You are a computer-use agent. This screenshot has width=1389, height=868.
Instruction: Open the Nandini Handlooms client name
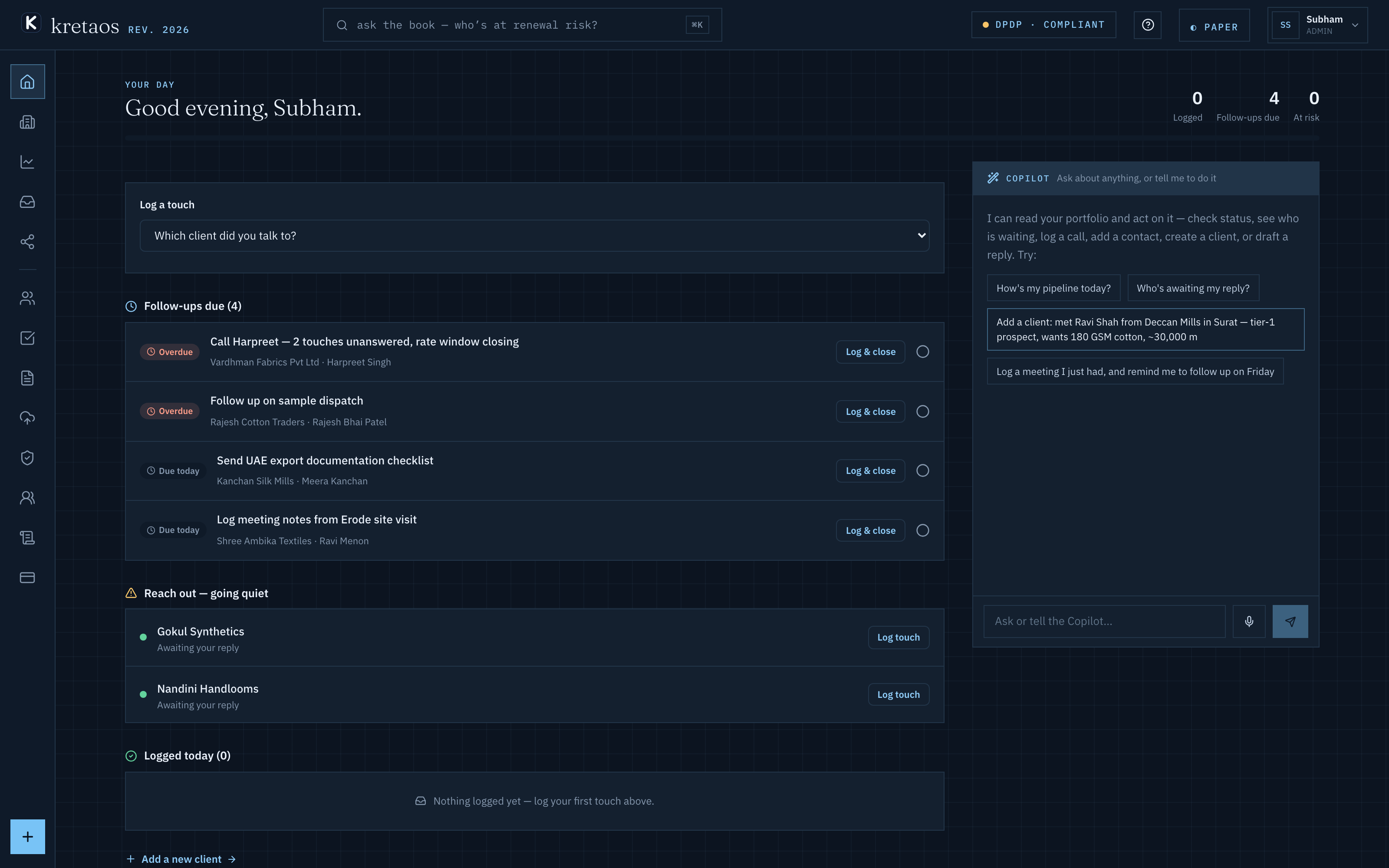208,689
